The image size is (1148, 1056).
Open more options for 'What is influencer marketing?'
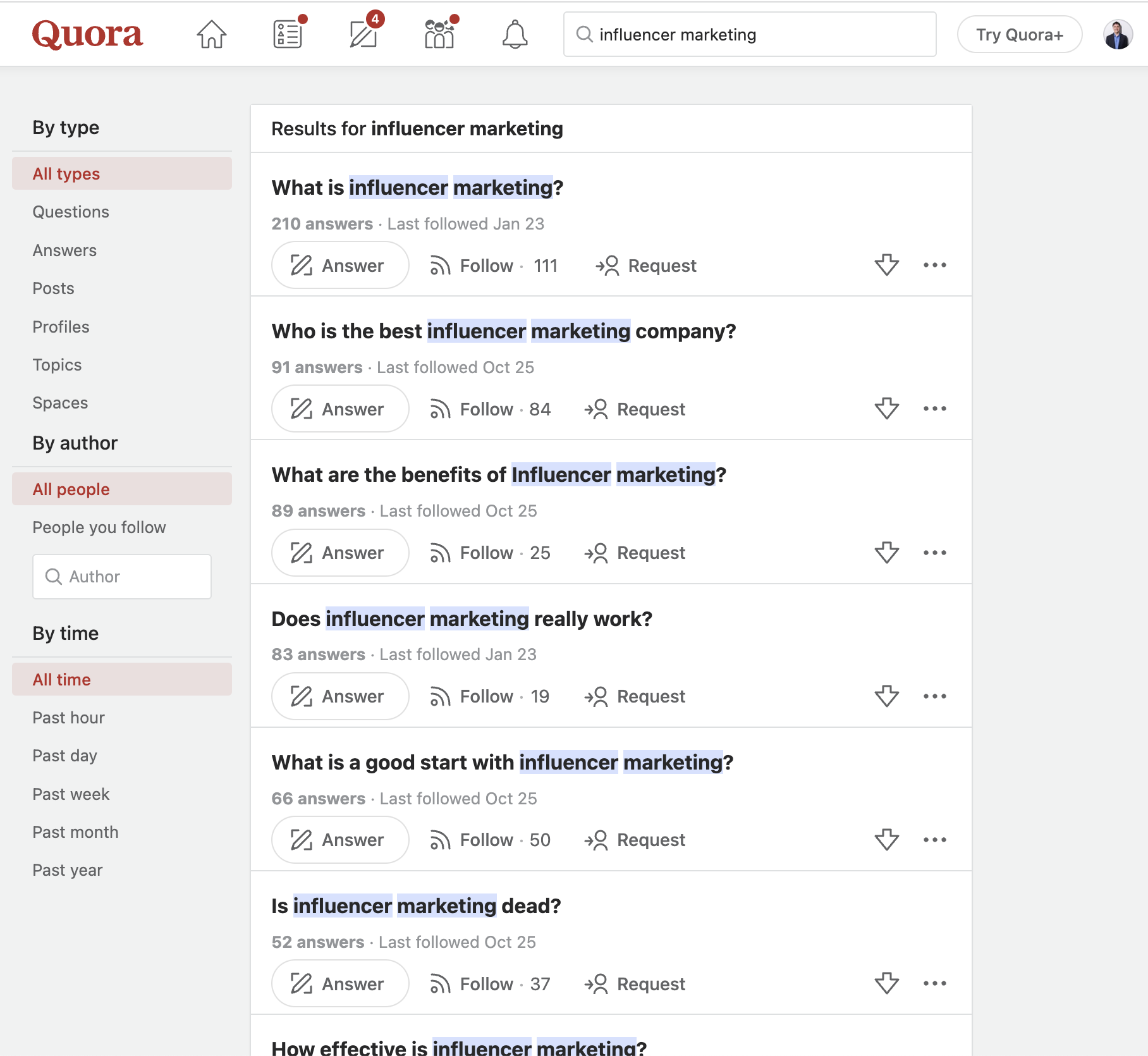(x=934, y=265)
